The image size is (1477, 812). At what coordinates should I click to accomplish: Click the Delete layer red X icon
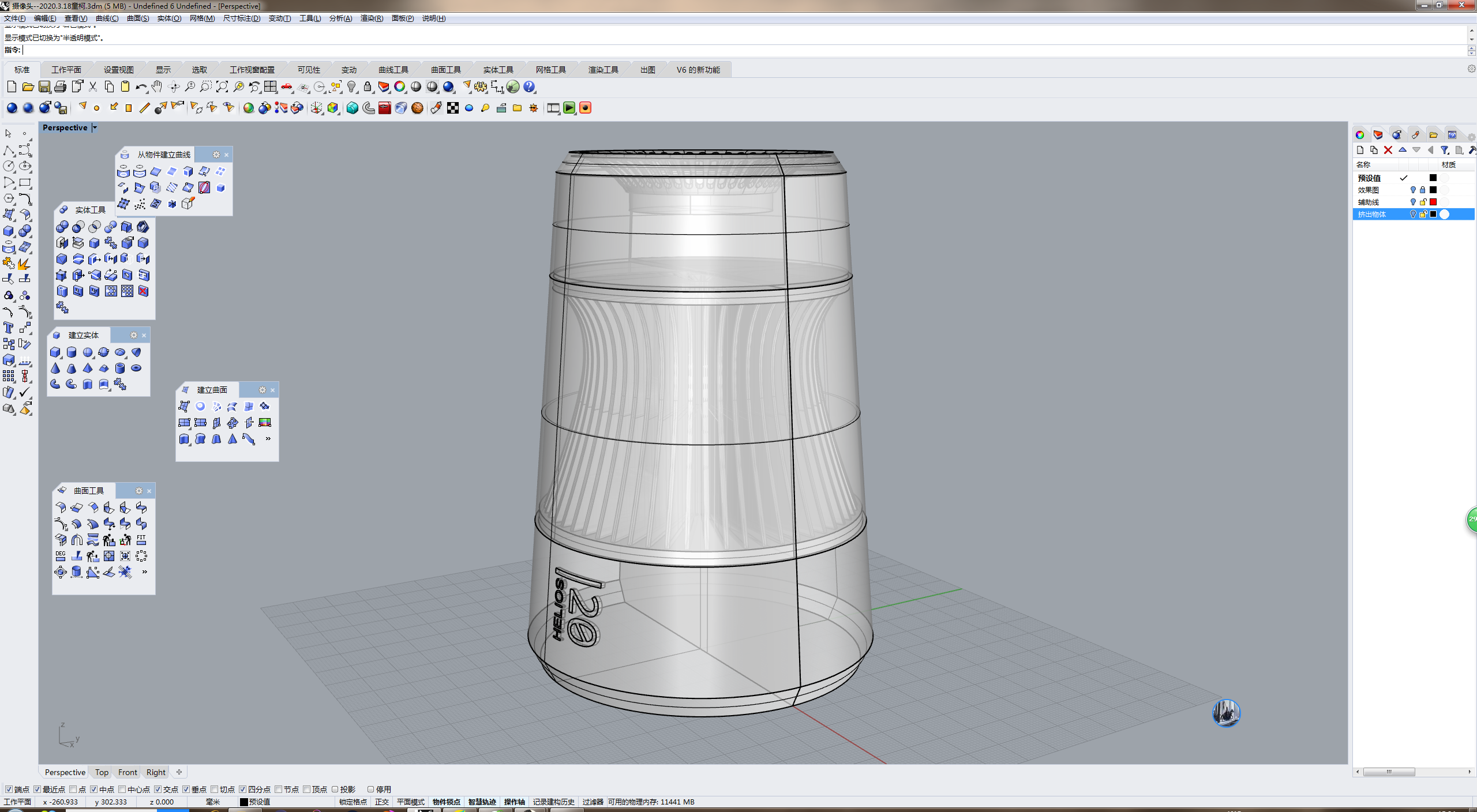1388,151
